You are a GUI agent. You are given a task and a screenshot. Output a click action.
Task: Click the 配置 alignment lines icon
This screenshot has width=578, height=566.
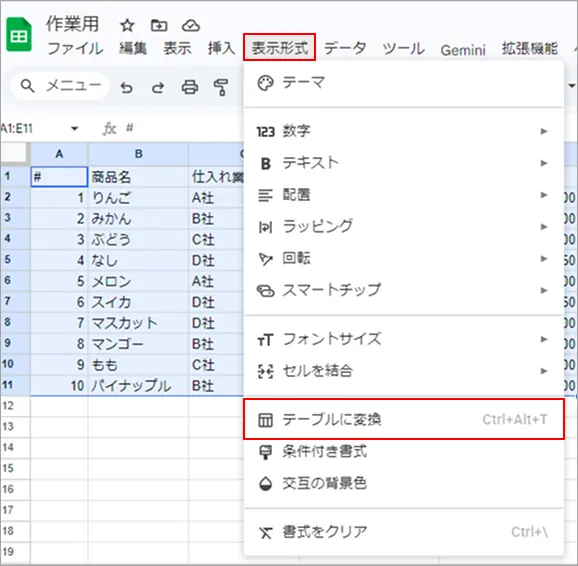click(x=265, y=195)
